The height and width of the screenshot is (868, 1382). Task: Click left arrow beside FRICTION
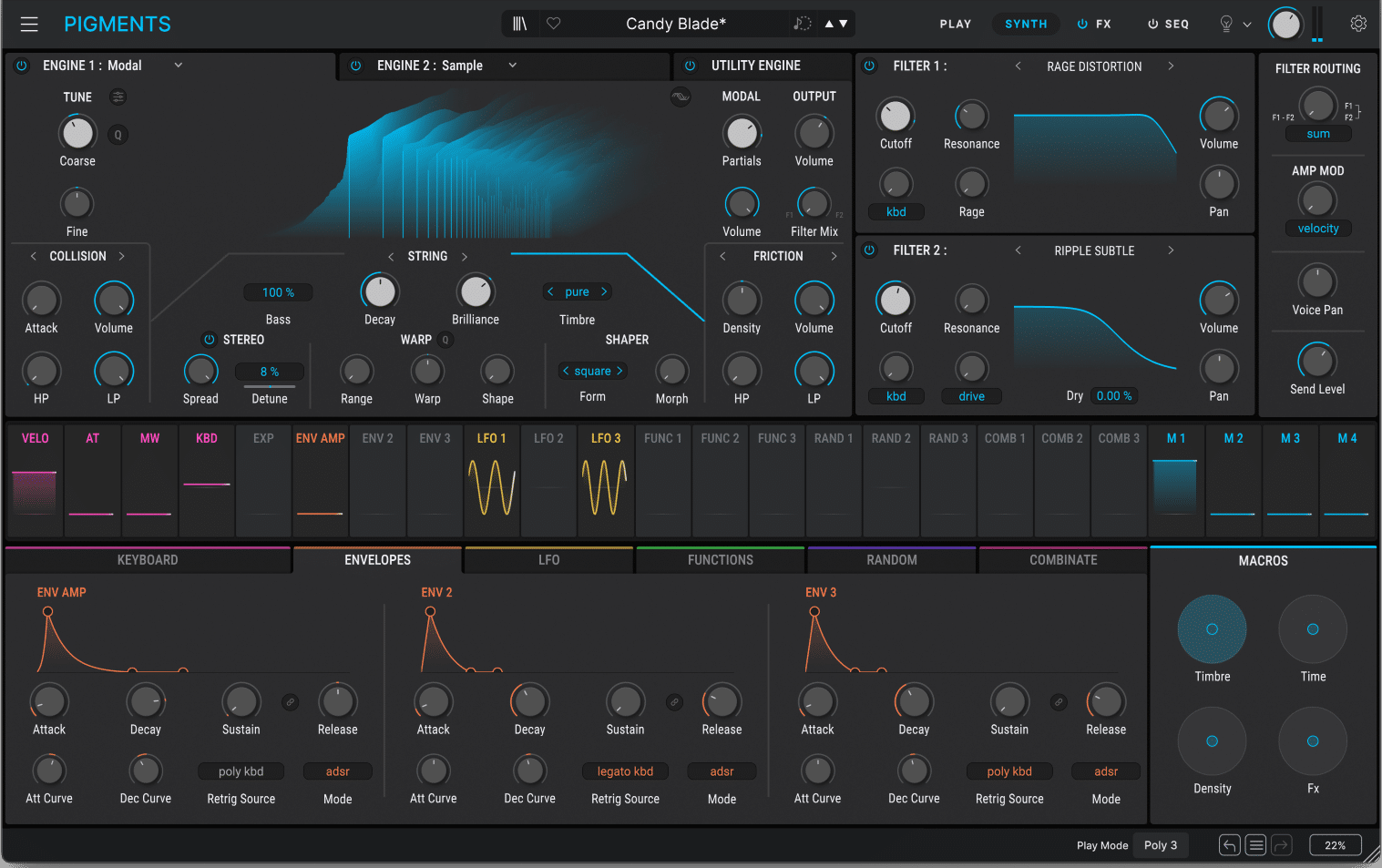(x=722, y=257)
